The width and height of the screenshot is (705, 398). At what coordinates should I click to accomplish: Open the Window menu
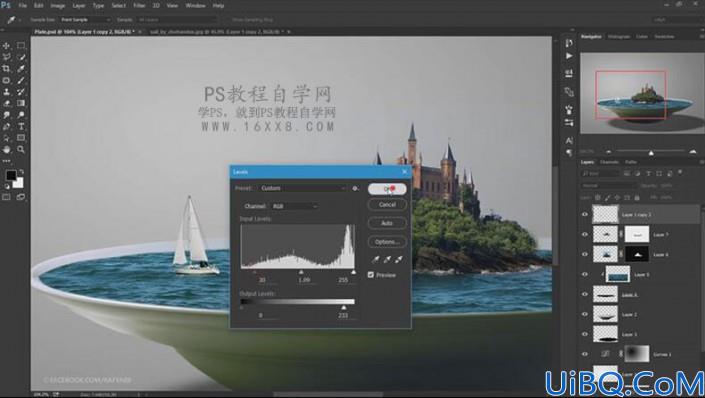(x=195, y=6)
